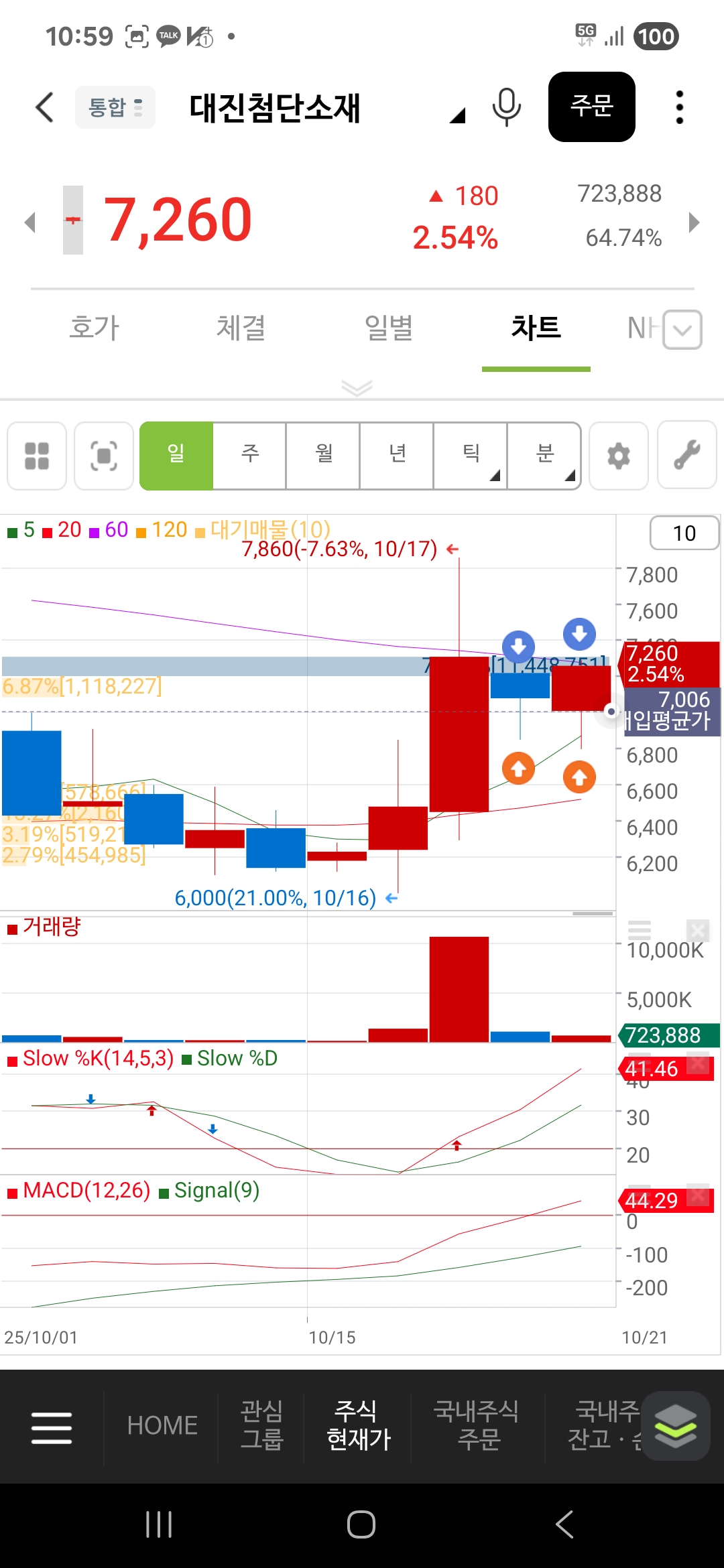The image size is (724, 1568).
Task: Switch chart period to 주 weekly
Action: pos(250,456)
